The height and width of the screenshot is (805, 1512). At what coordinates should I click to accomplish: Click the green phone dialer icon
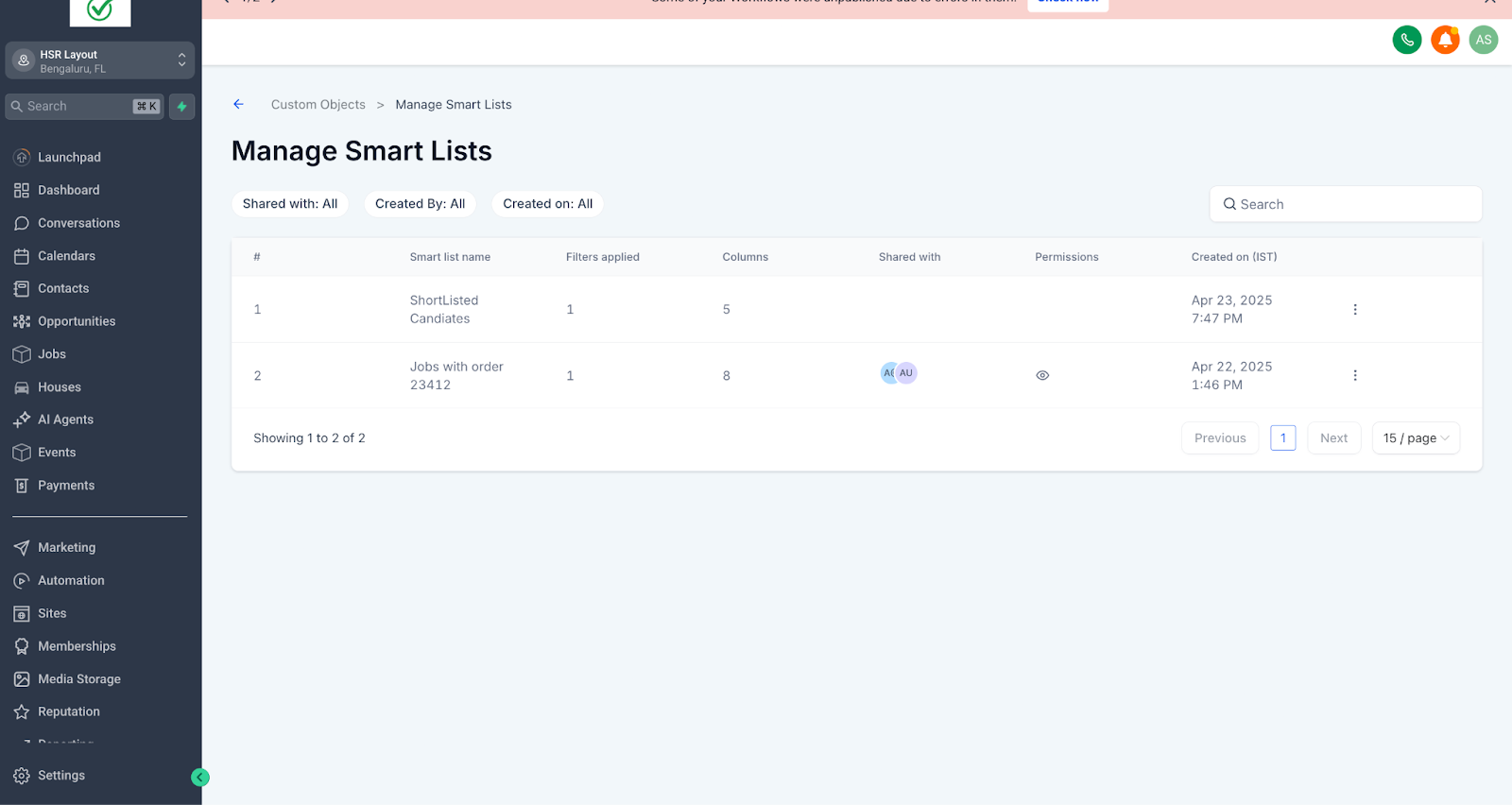1407,40
